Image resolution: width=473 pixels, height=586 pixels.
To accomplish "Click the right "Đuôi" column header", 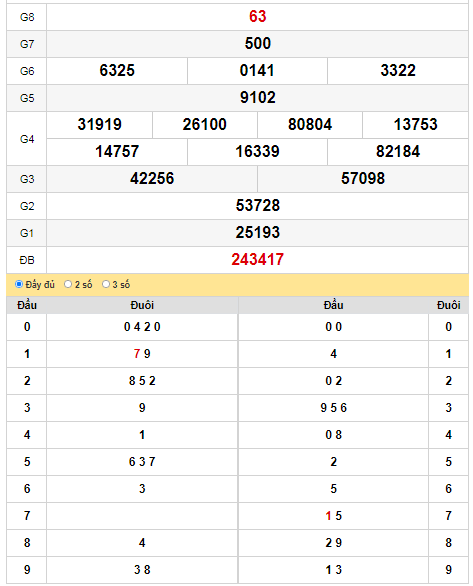I will click(x=448, y=305).
